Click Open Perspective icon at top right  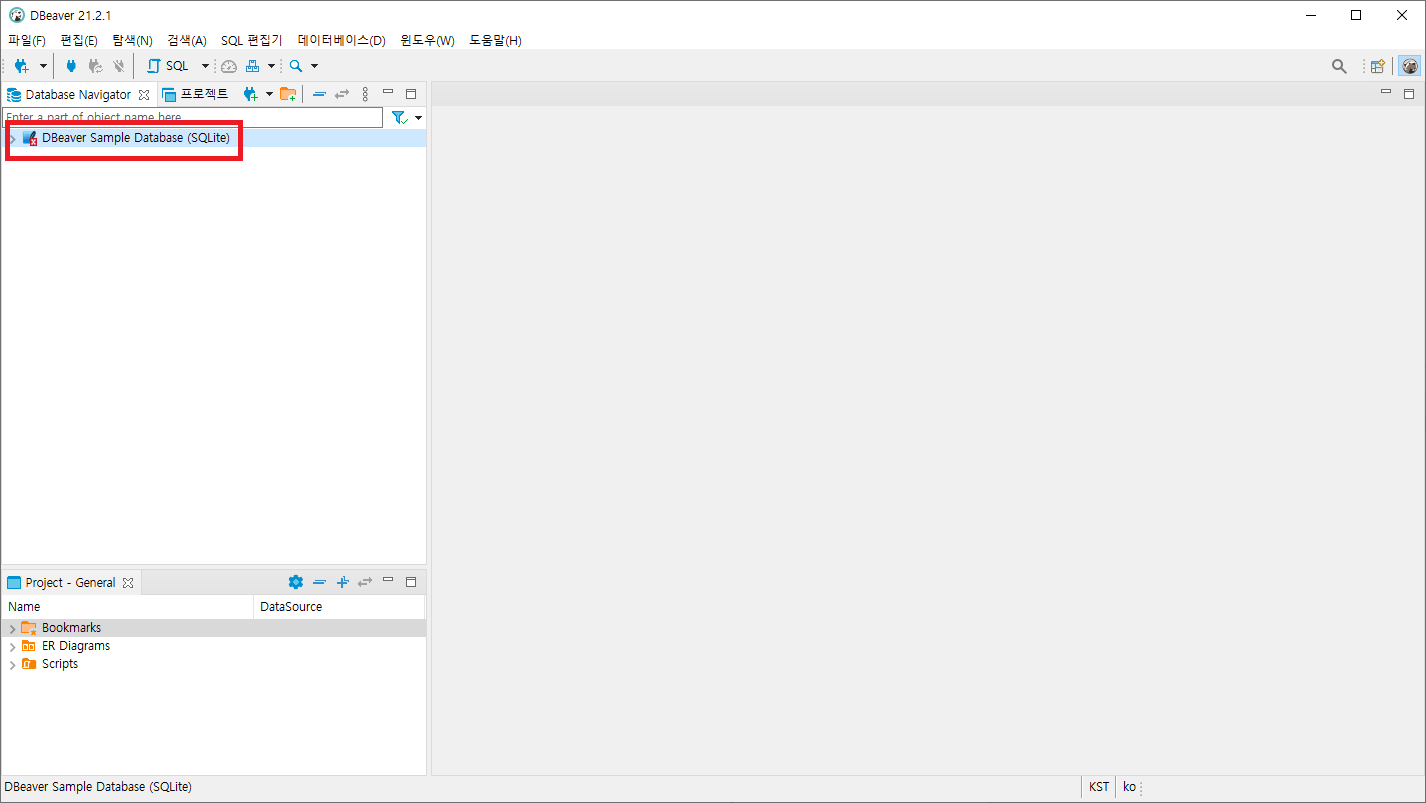coord(1378,66)
